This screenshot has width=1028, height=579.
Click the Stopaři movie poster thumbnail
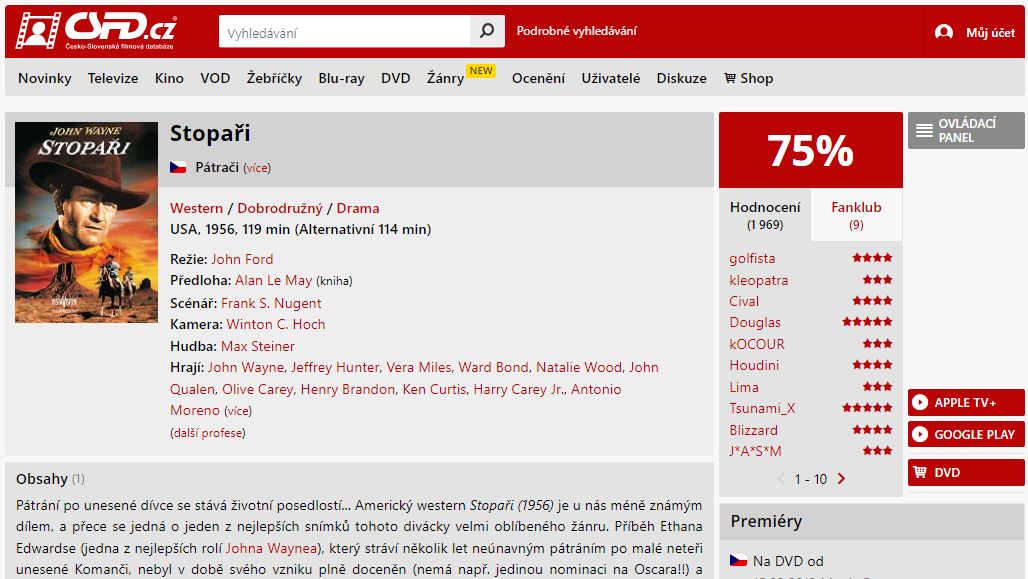[x=87, y=222]
